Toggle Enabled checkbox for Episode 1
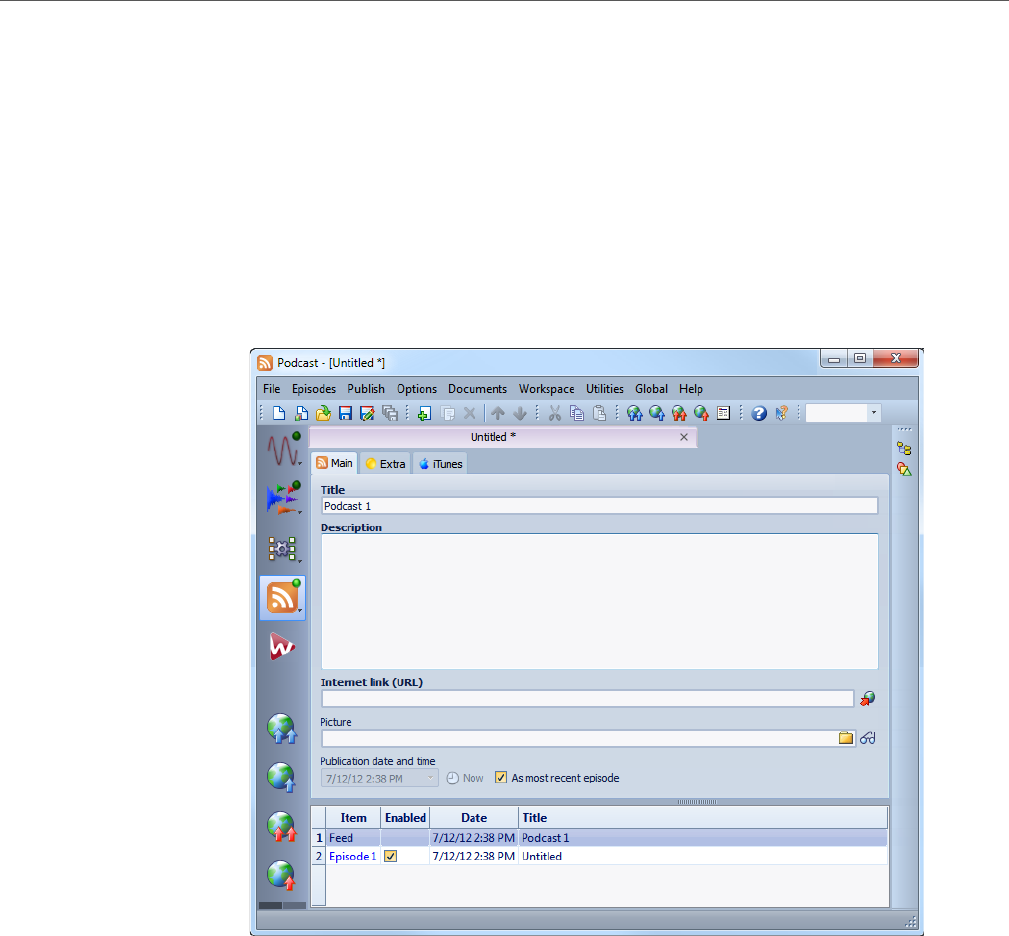1009x936 pixels. [391, 856]
